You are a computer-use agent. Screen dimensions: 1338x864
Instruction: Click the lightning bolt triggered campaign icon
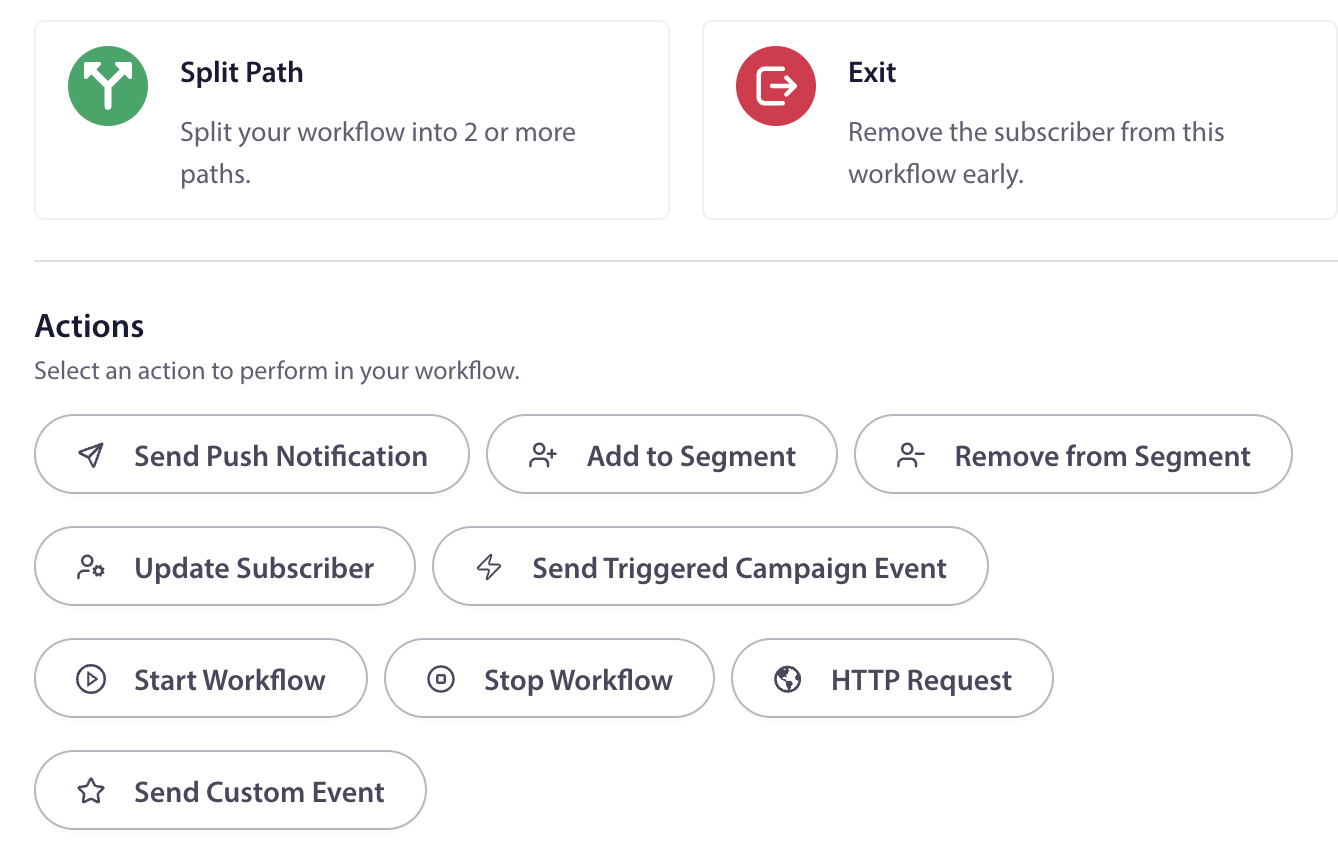click(x=489, y=568)
